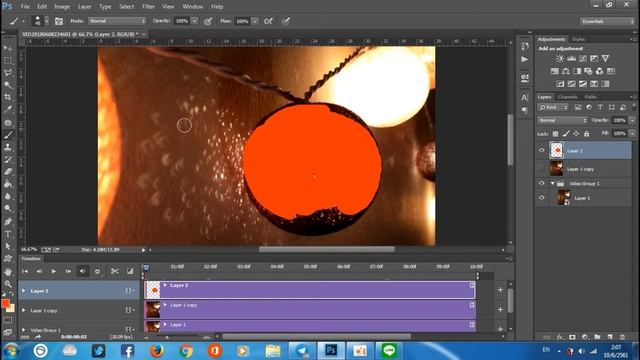This screenshot has width=640, height=360.
Task: Select the Move tool
Action: [8, 48]
